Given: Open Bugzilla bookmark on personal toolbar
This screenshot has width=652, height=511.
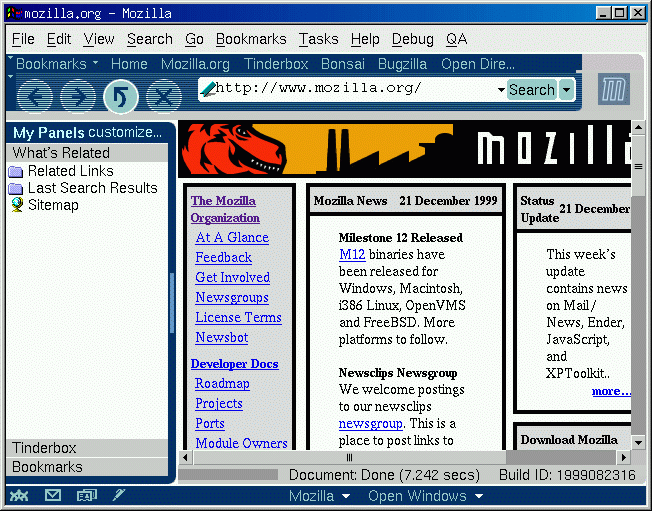Looking at the screenshot, I should pyautogui.click(x=402, y=64).
